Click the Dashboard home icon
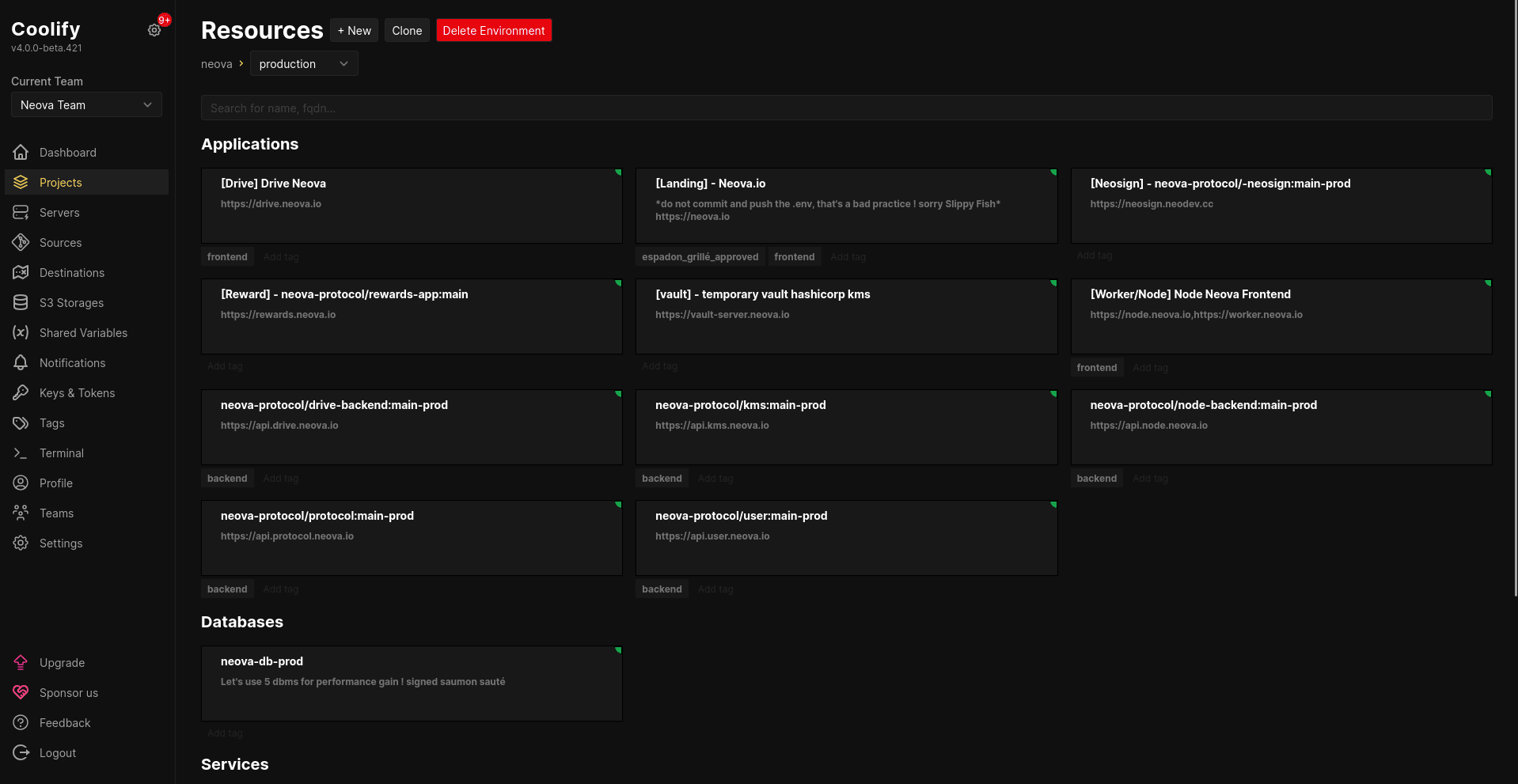Image resolution: width=1518 pixels, height=784 pixels. tap(21, 153)
